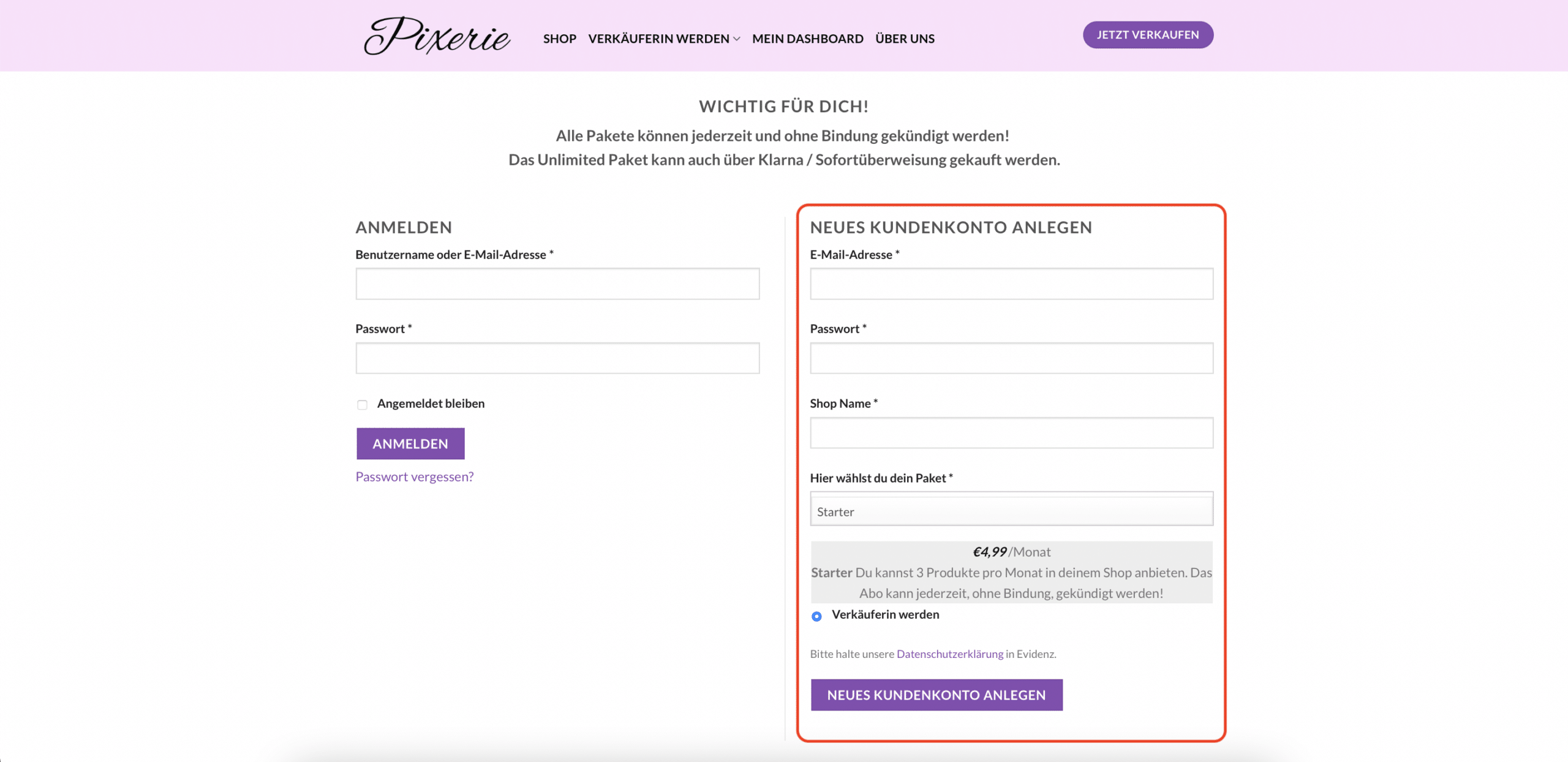Viewport: 1568px width, 762px height.
Task: Open the Passwort vergessen? link
Action: (x=415, y=477)
